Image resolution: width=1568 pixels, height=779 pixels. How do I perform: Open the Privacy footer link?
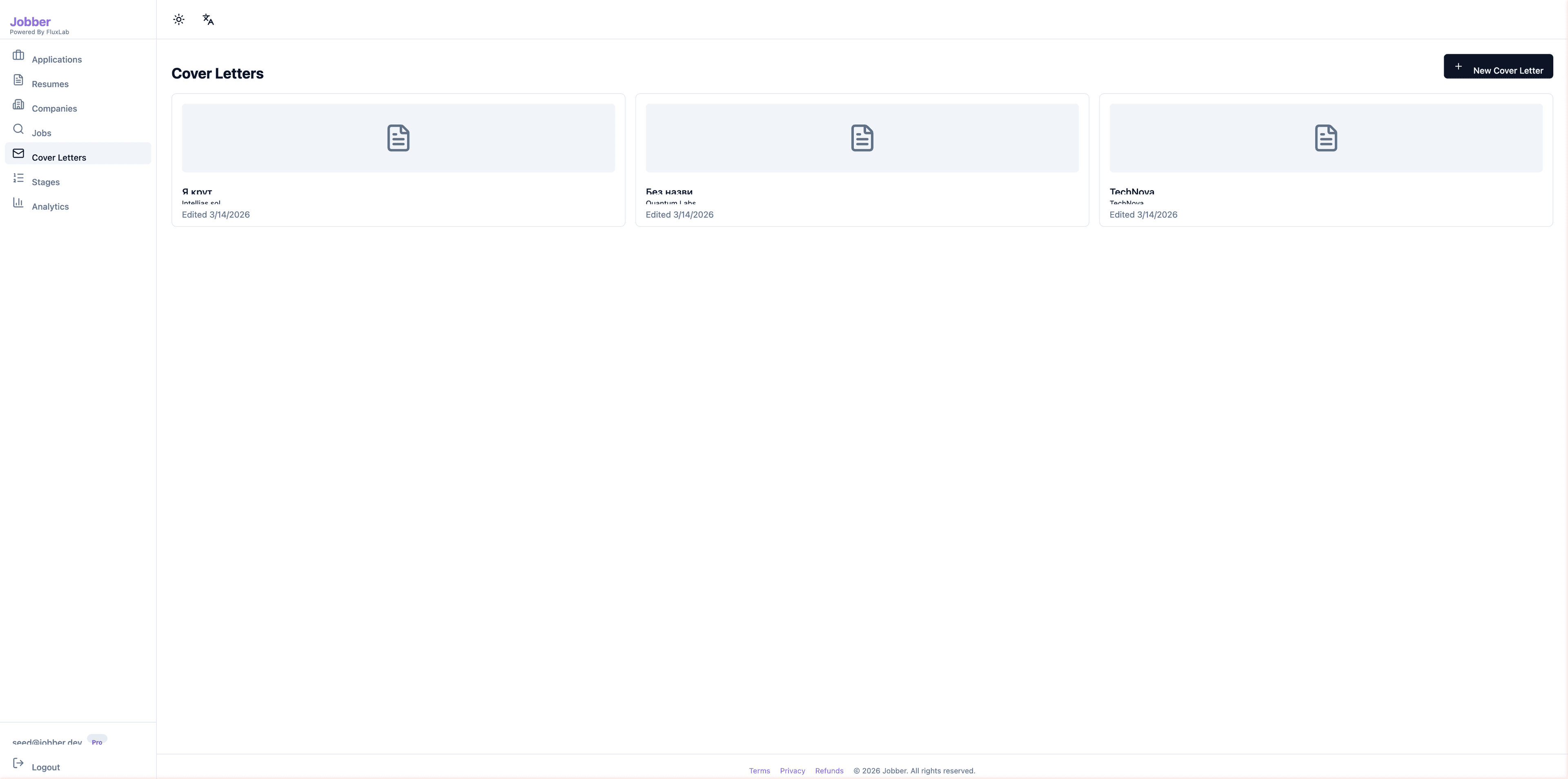tap(792, 770)
